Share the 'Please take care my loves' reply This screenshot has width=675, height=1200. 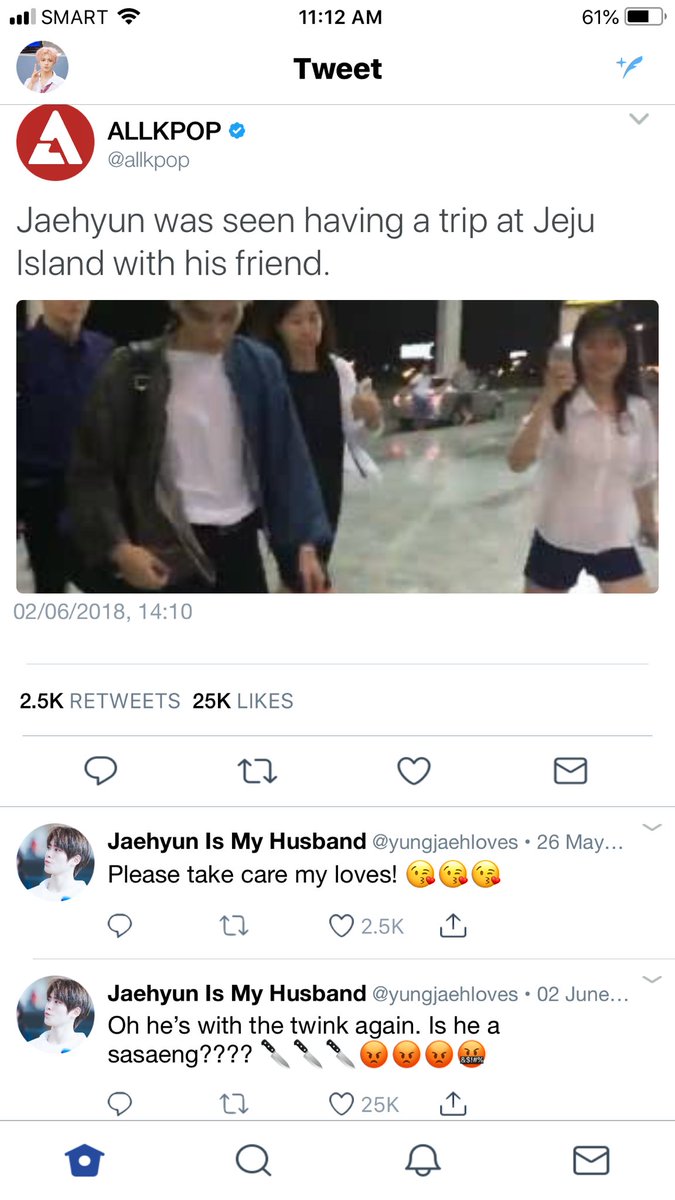pyautogui.click(x=453, y=925)
